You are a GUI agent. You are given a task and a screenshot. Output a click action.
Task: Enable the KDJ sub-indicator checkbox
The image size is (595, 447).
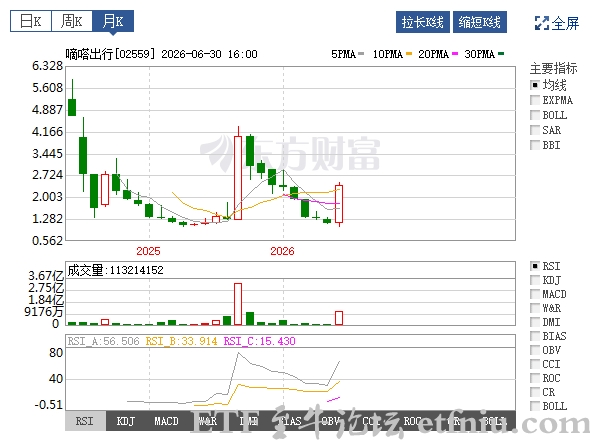[535, 280]
